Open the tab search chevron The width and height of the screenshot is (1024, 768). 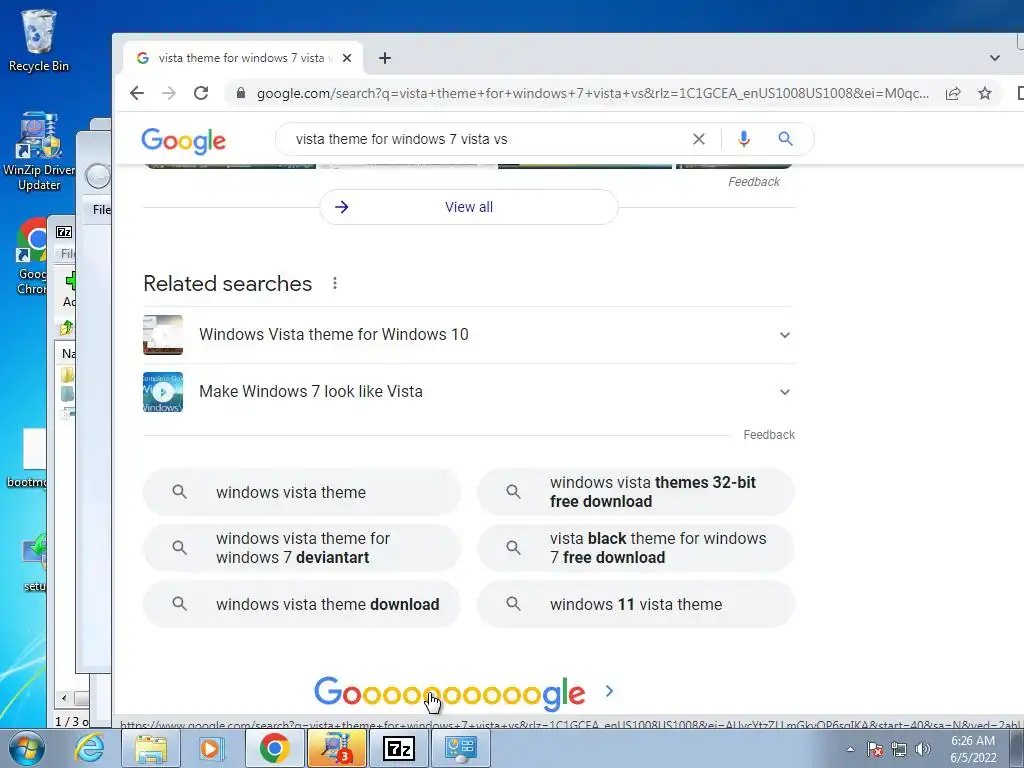pyautogui.click(x=994, y=58)
